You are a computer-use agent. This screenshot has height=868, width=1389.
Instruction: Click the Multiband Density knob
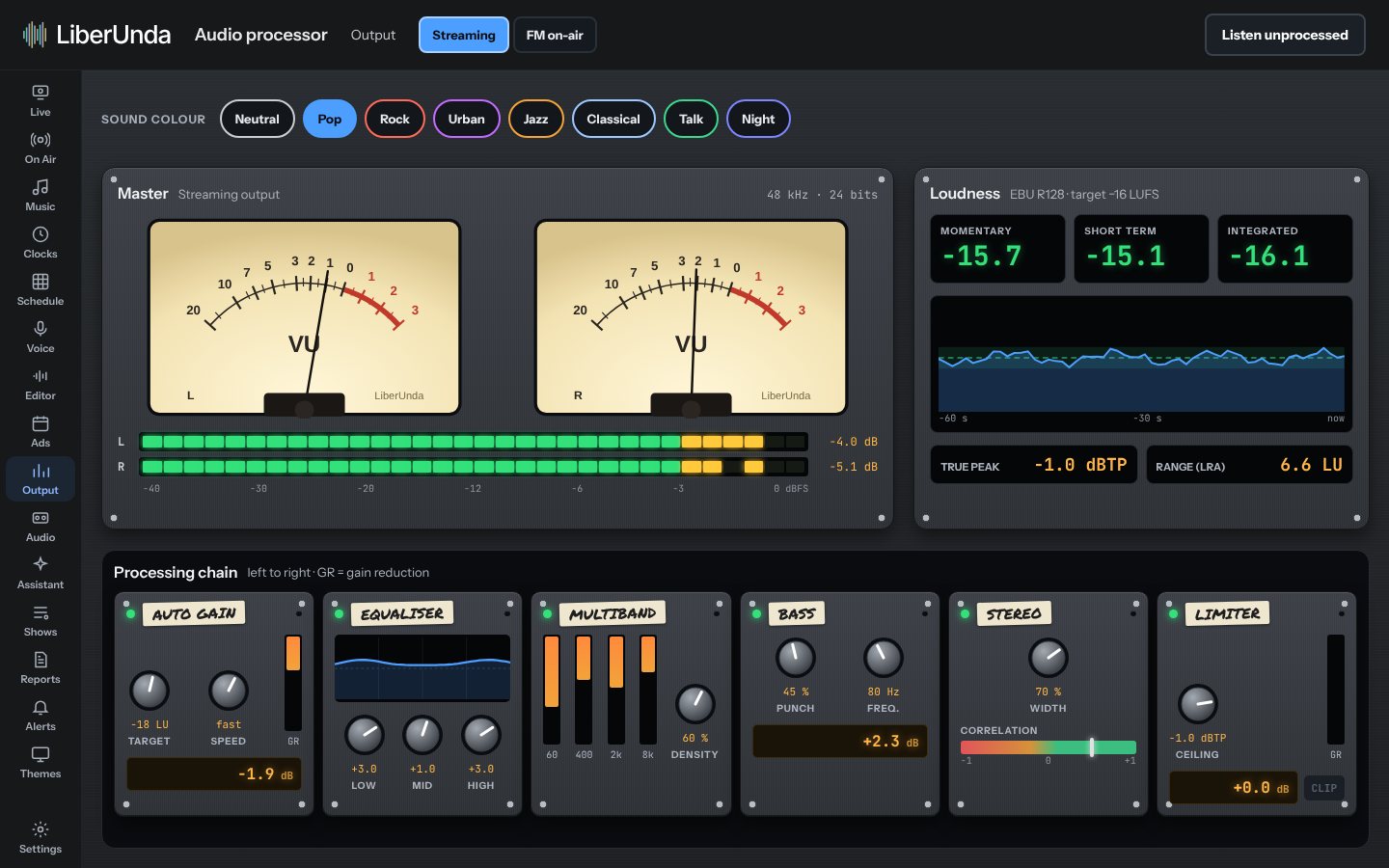pyautogui.click(x=694, y=704)
